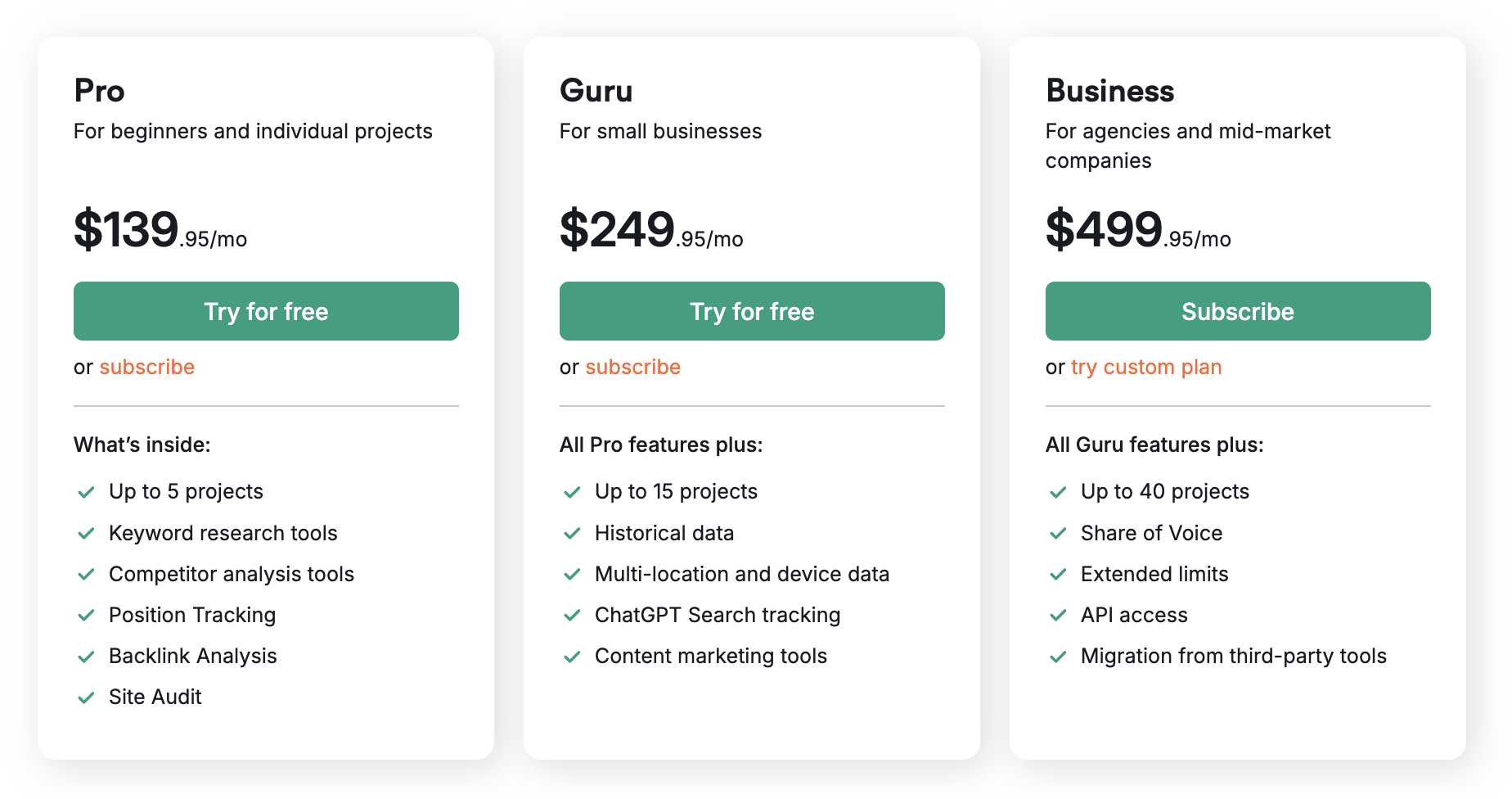Click the checkmark beside ChatGPT Search tracking
This screenshot has width=1512, height=799.
tap(571, 615)
